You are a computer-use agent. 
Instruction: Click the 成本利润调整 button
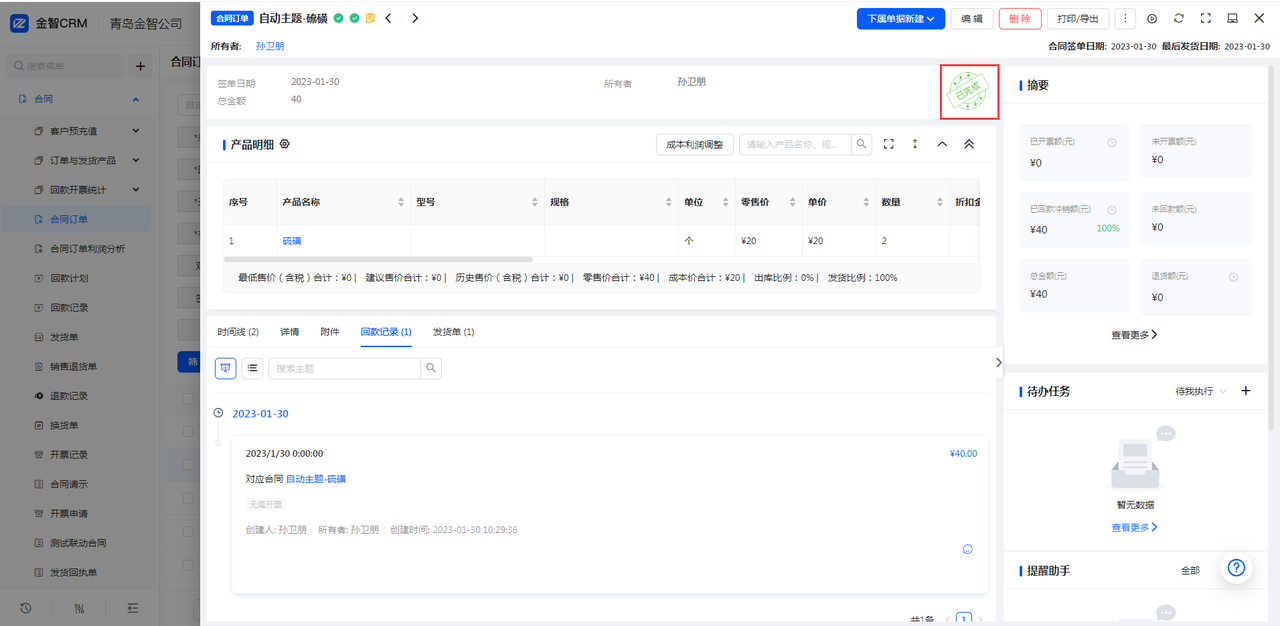[x=695, y=144]
